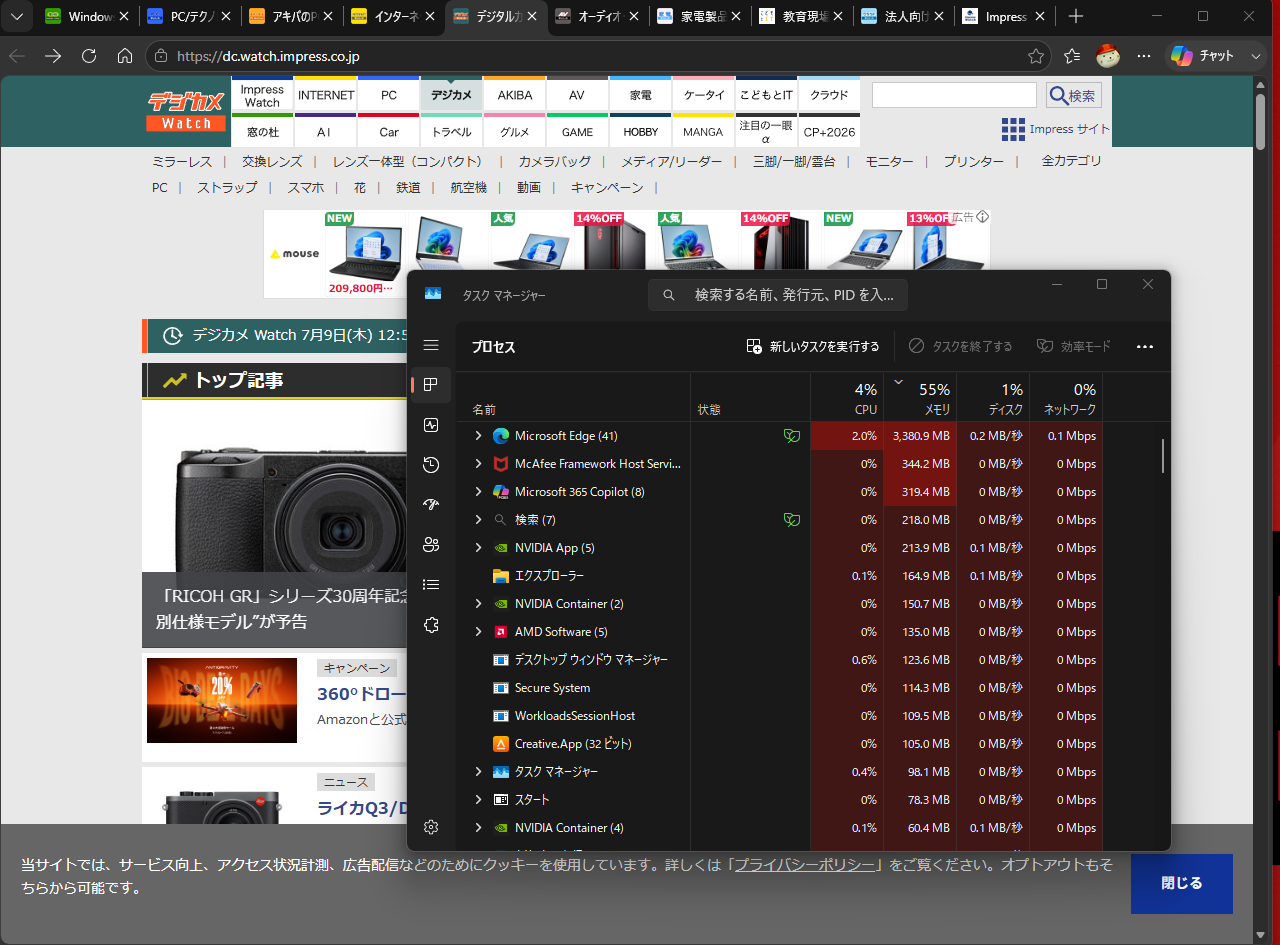The image size is (1280, 945).
Task: Expand NVIDIA App (5) process group
Action: [x=478, y=548]
